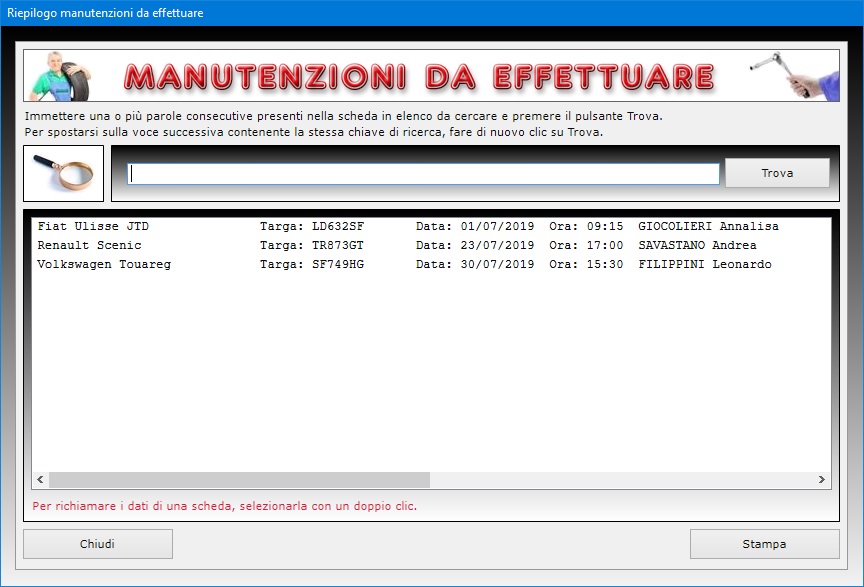Click the date 23/07/2019
The width and height of the screenshot is (864, 587).
498,245
